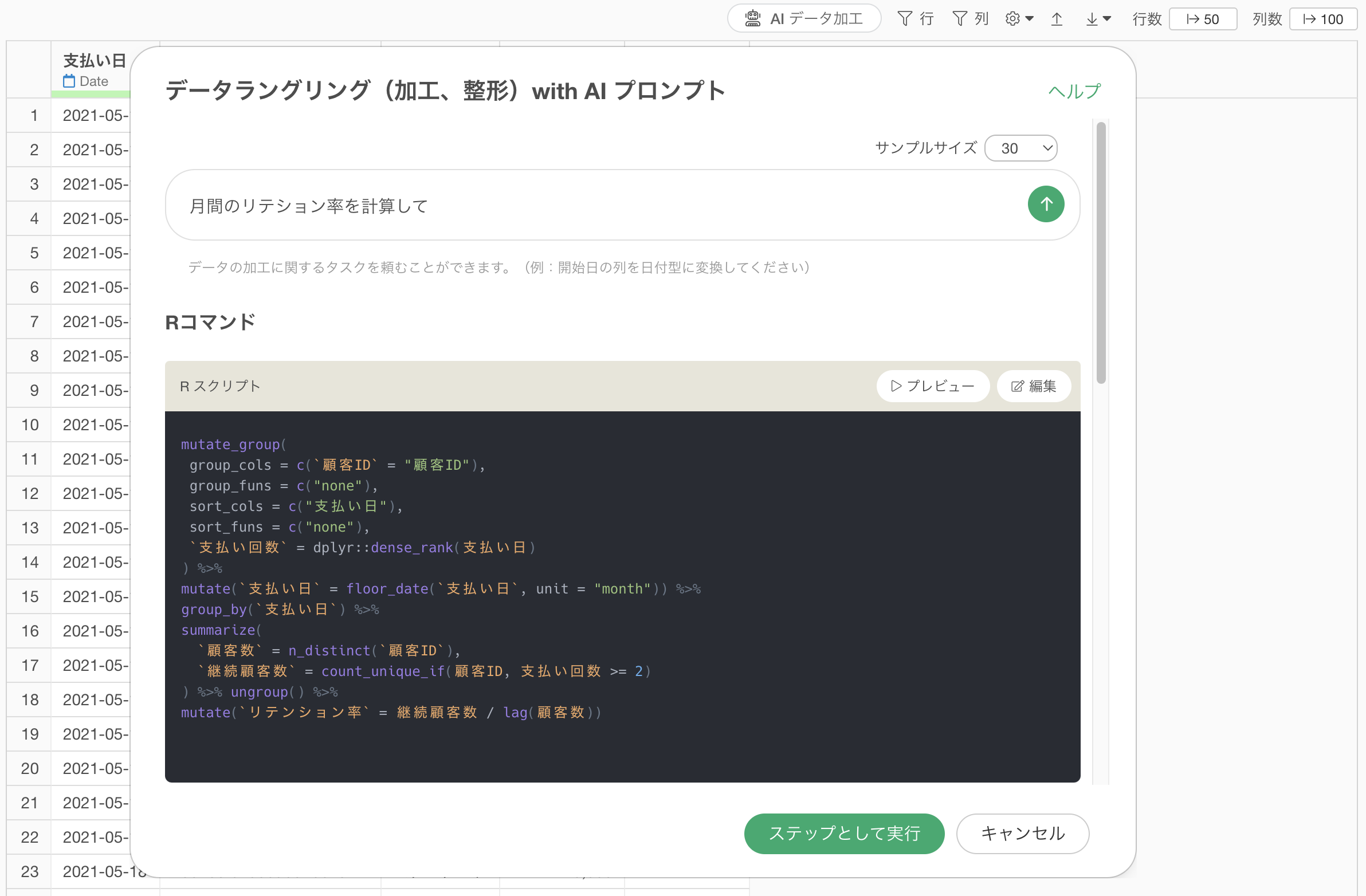Screen dimensions: 1366x896
Task: Edit the 列数 column count field 100
Action: coord(1322,19)
